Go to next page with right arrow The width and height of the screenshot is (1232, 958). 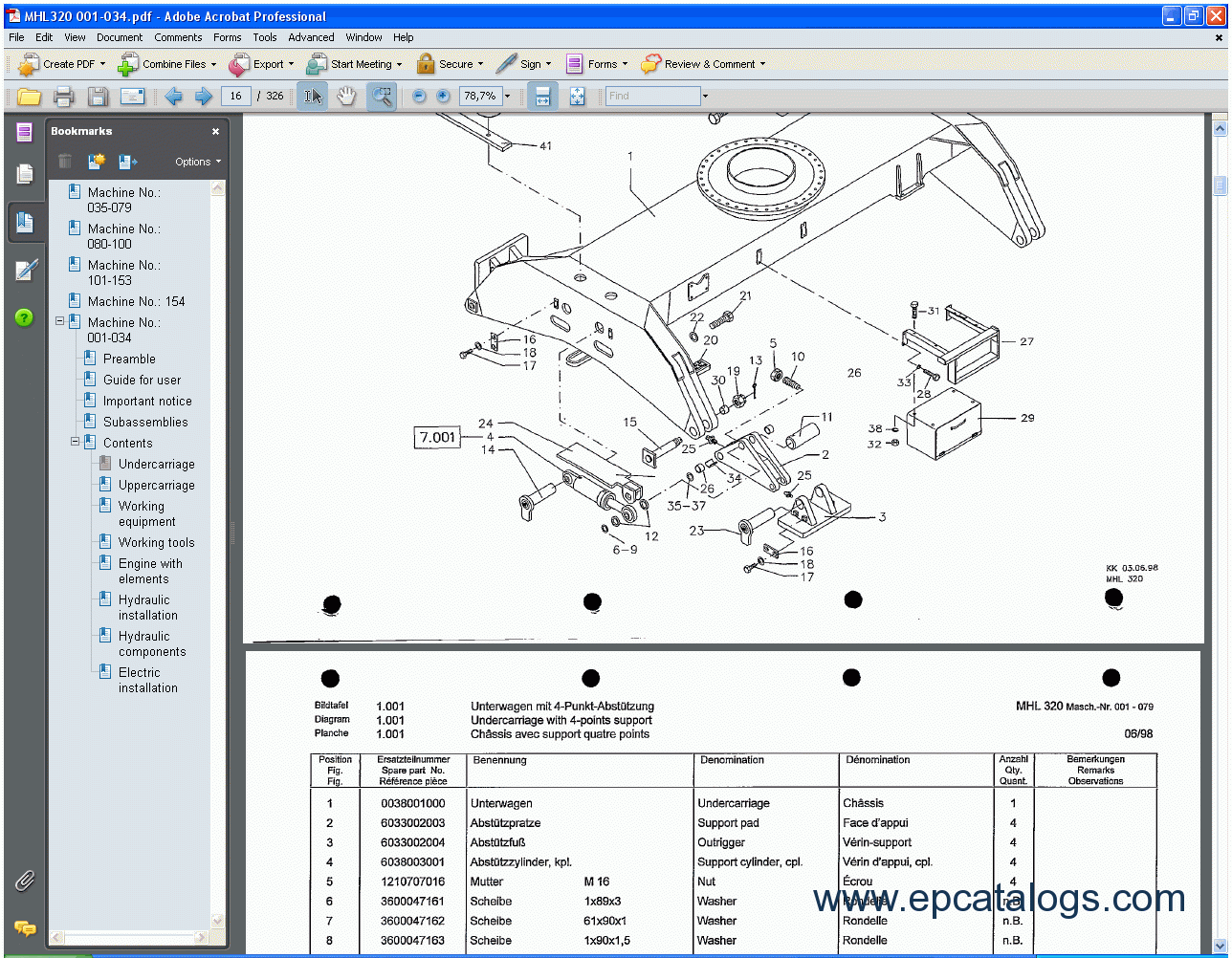pos(203,96)
